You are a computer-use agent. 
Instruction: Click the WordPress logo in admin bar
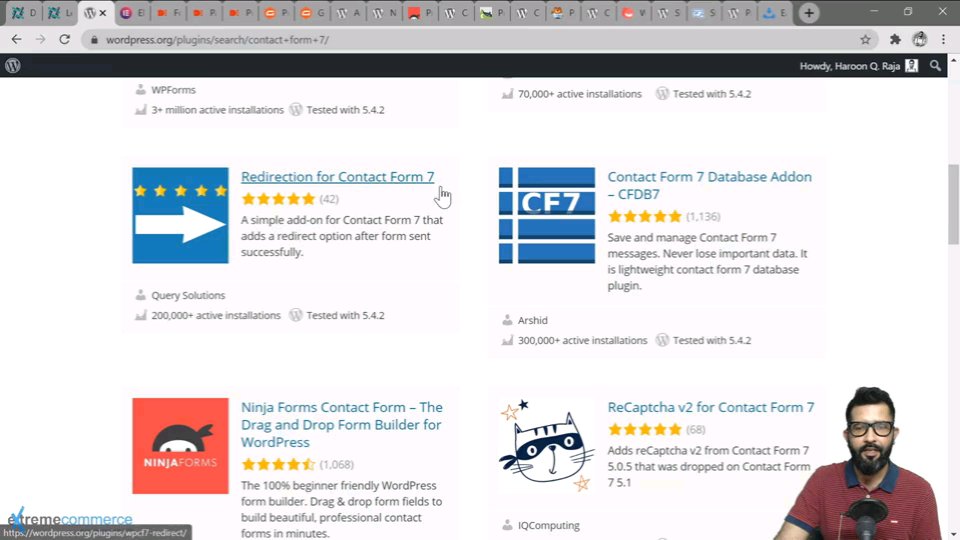[x=13, y=66]
